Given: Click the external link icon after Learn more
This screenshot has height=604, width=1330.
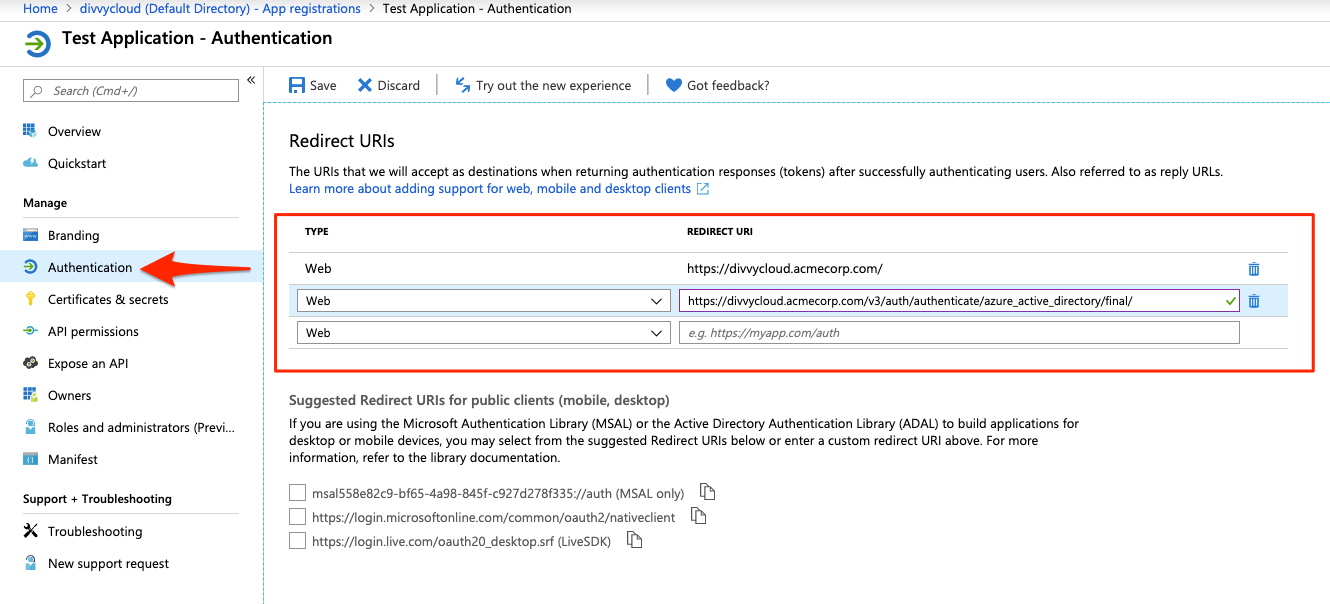Looking at the screenshot, I should (x=703, y=188).
